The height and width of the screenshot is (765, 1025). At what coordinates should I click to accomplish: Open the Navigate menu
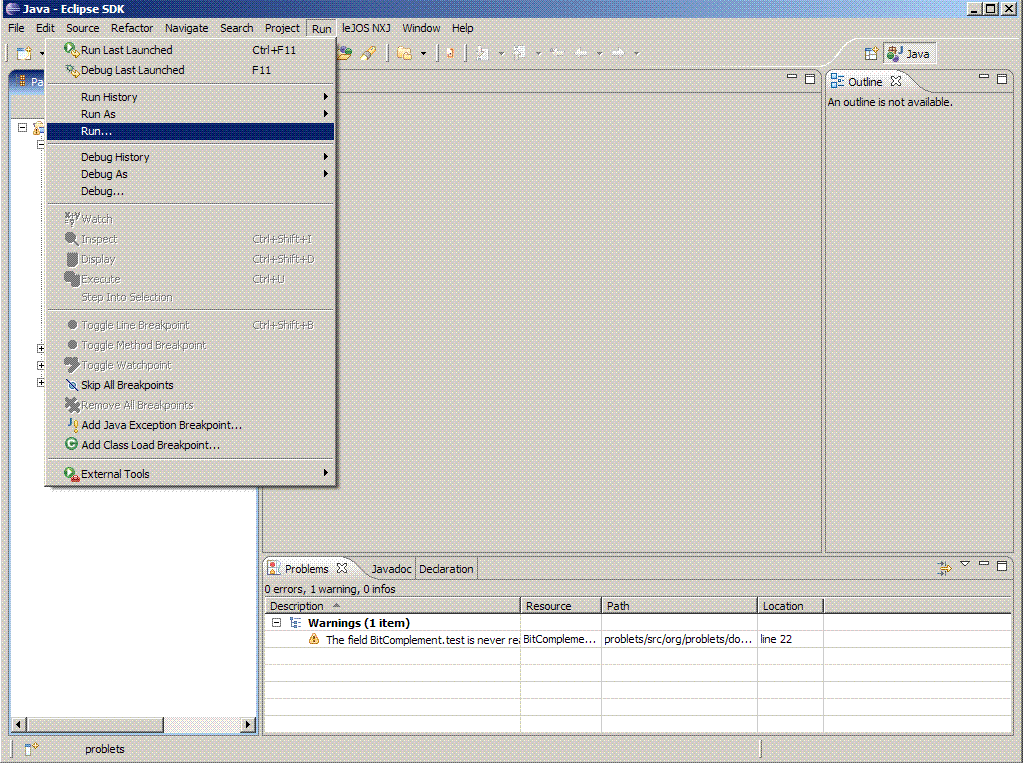click(x=186, y=28)
